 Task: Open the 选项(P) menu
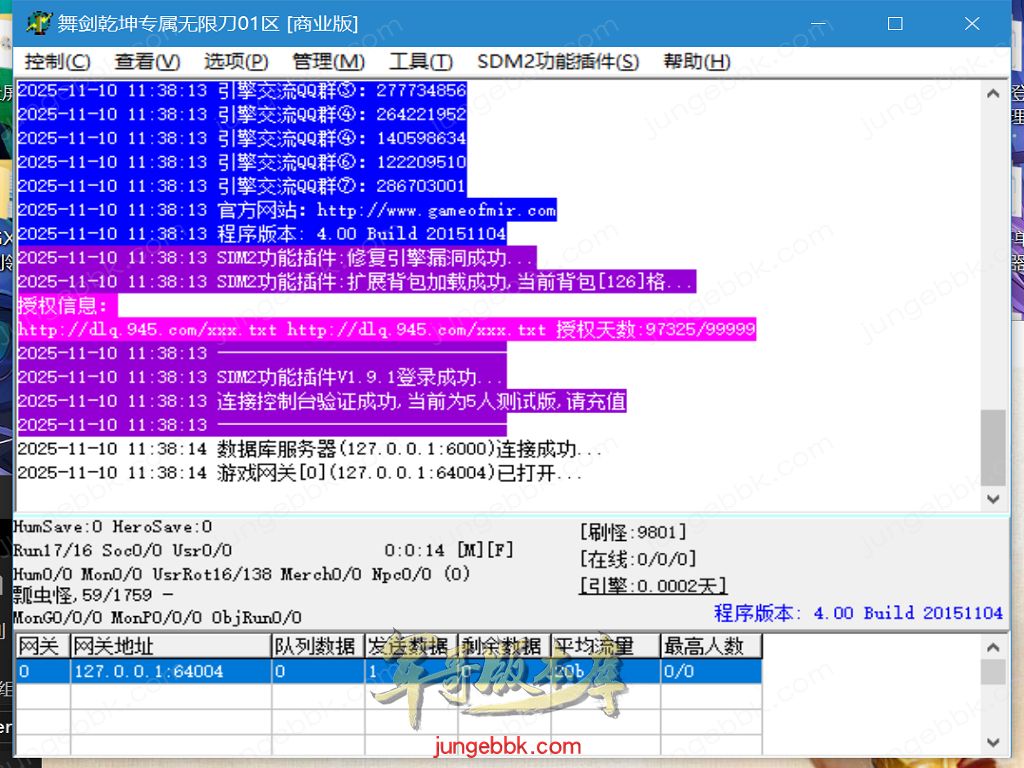point(236,62)
